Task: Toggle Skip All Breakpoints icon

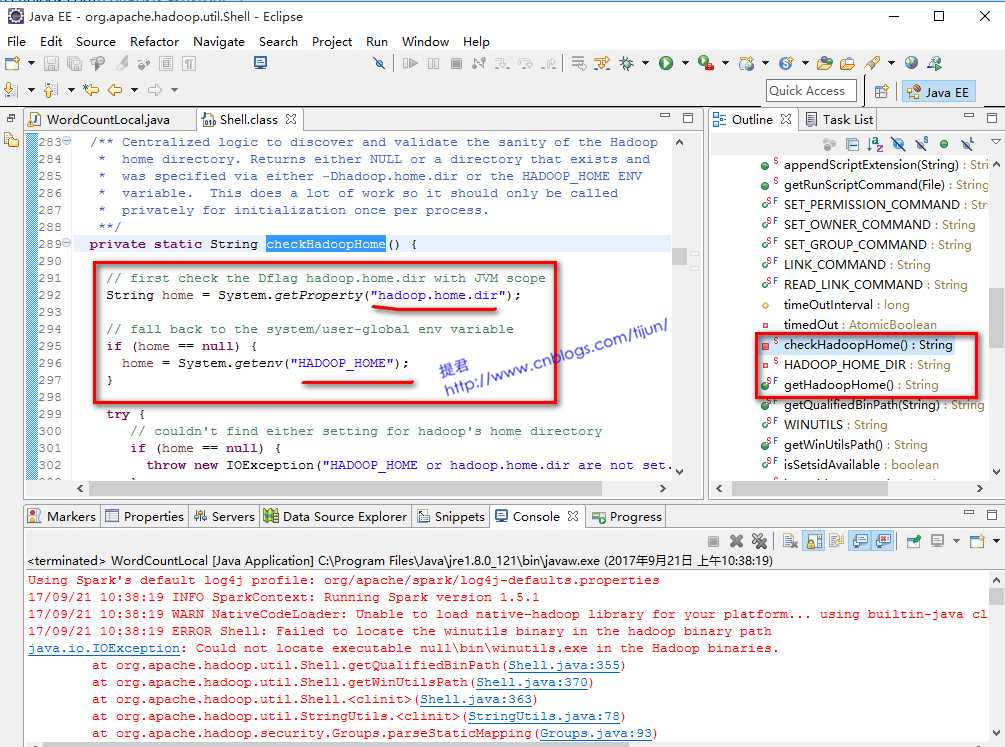Action: (x=379, y=63)
